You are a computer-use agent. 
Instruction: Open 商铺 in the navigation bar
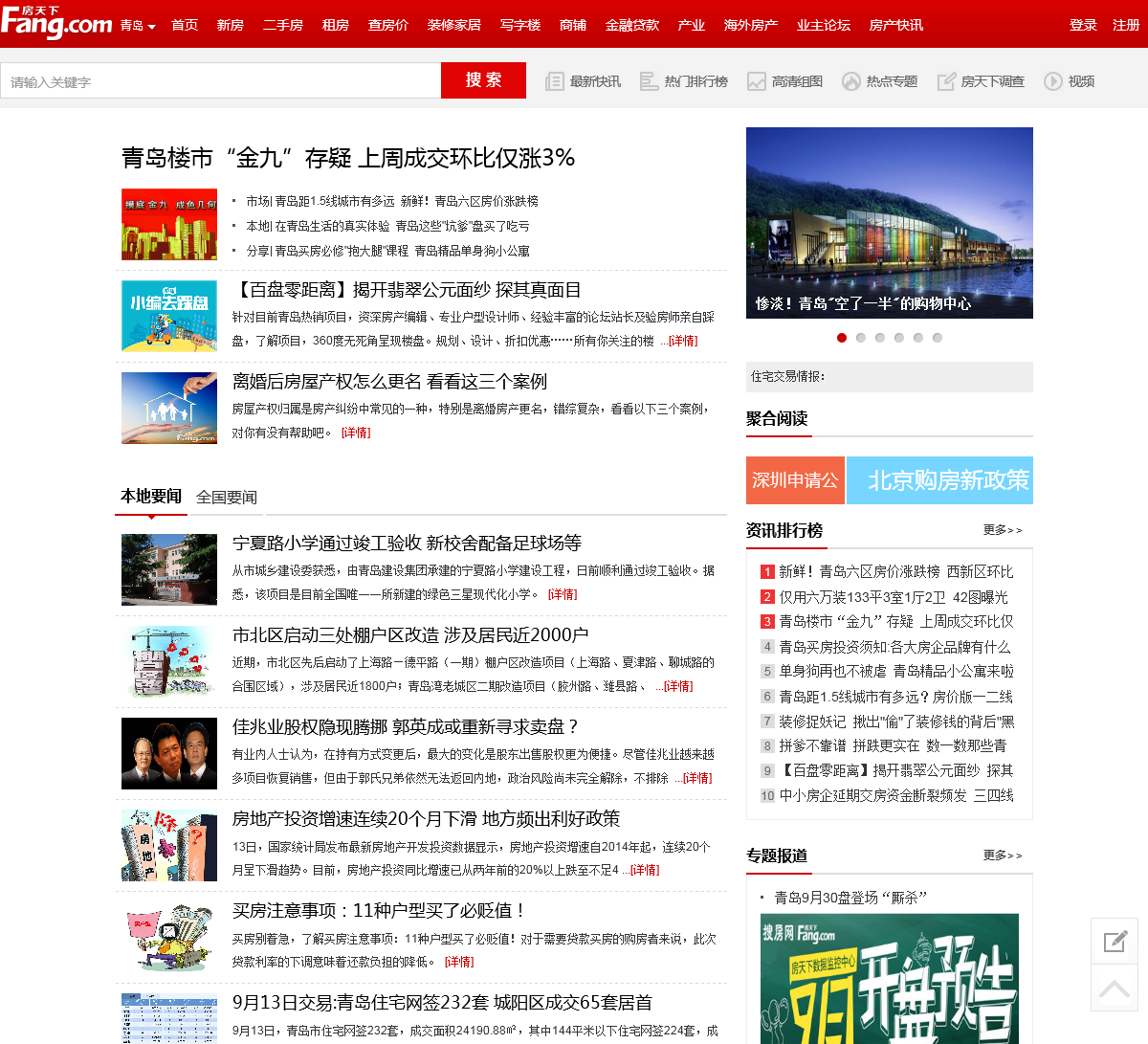pyautogui.click(x=573, y=25)
